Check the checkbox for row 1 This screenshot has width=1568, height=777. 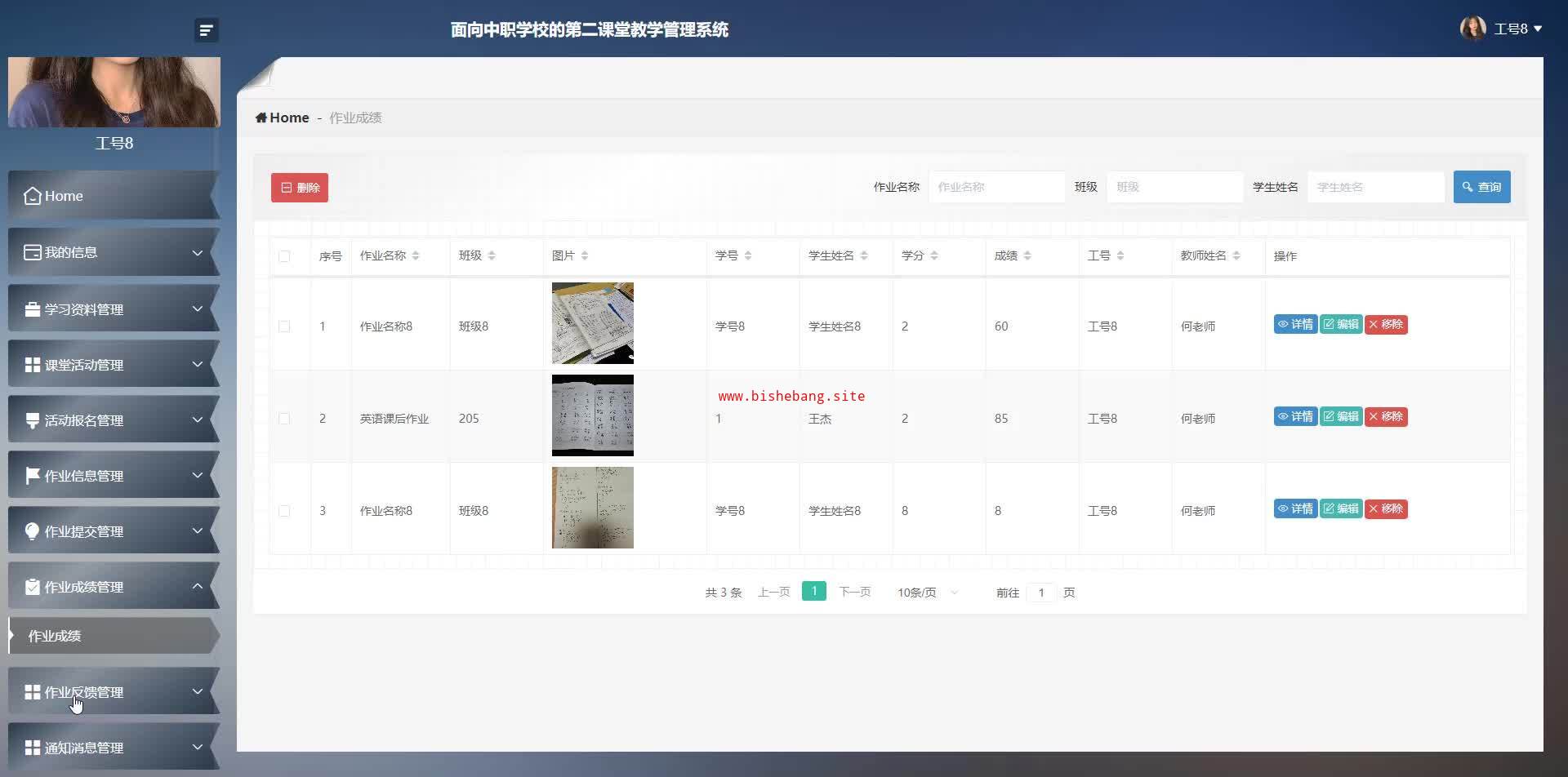pyautogui.click(x=284, y=326)
